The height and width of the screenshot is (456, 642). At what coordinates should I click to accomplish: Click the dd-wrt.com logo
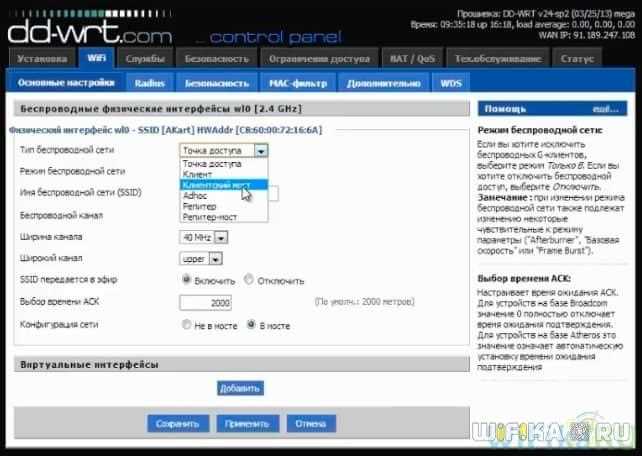point(90,33)
